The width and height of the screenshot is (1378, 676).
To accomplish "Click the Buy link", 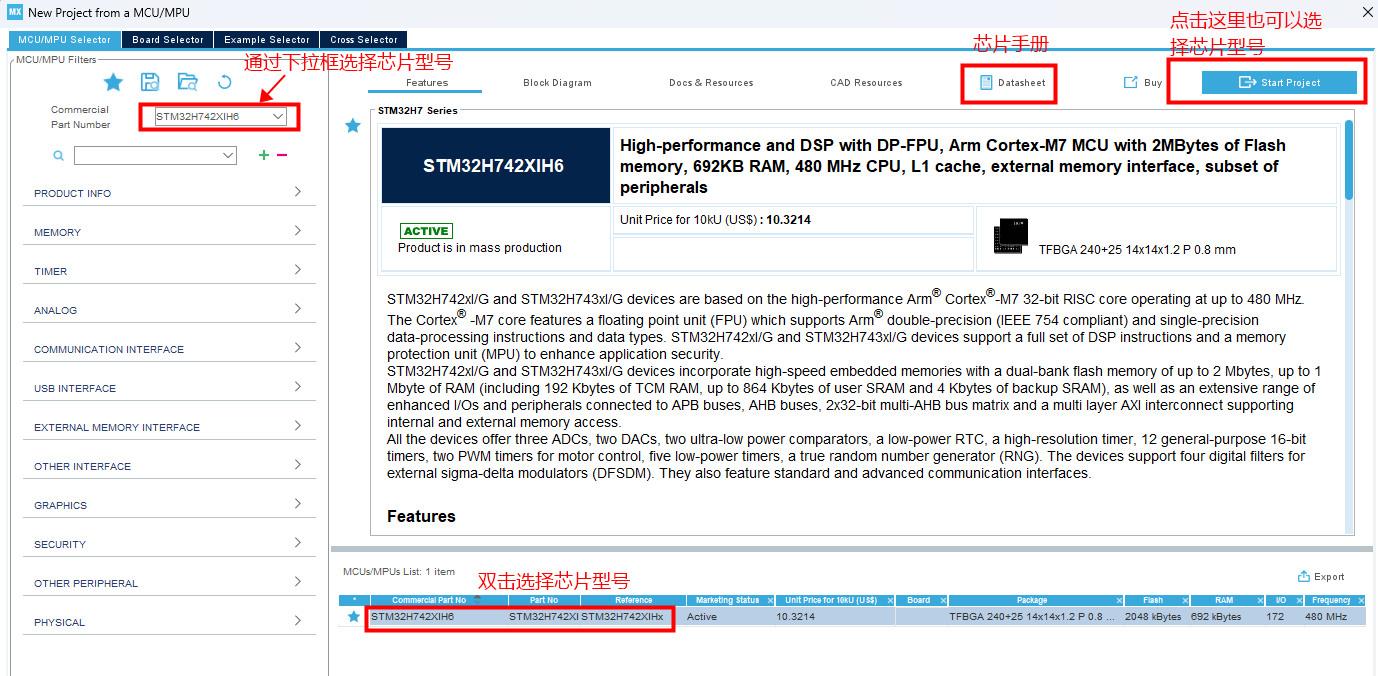I will pyautogui.click(x=1142, y=83).
